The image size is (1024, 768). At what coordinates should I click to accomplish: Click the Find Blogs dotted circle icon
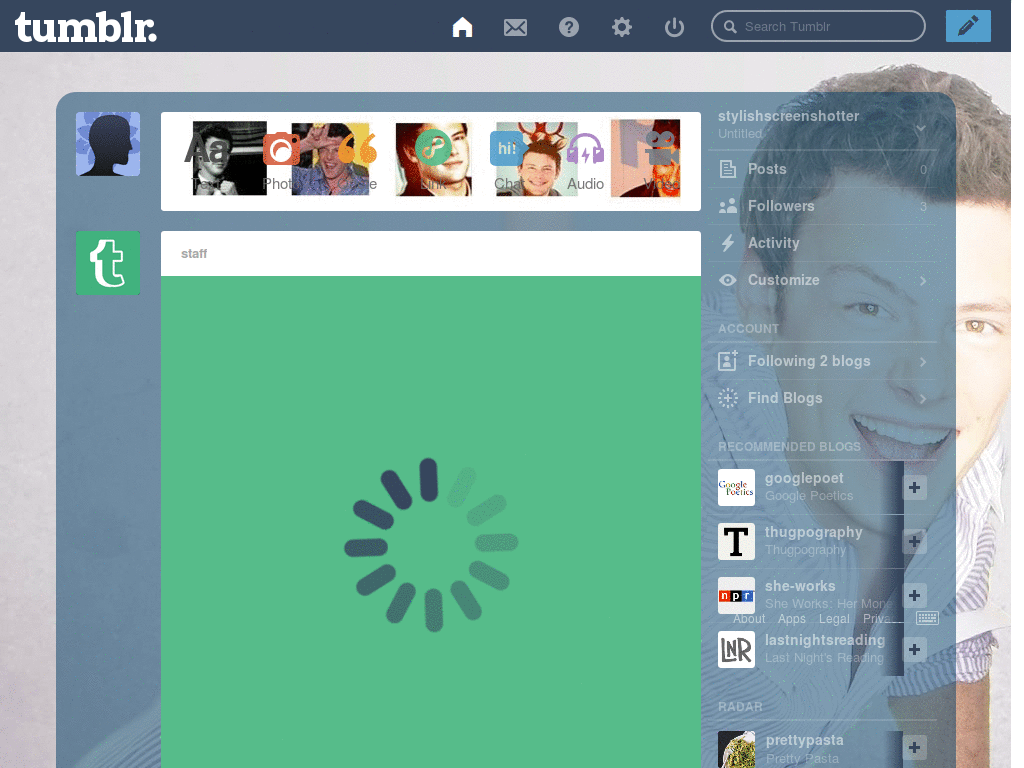[x=728, y=398]
